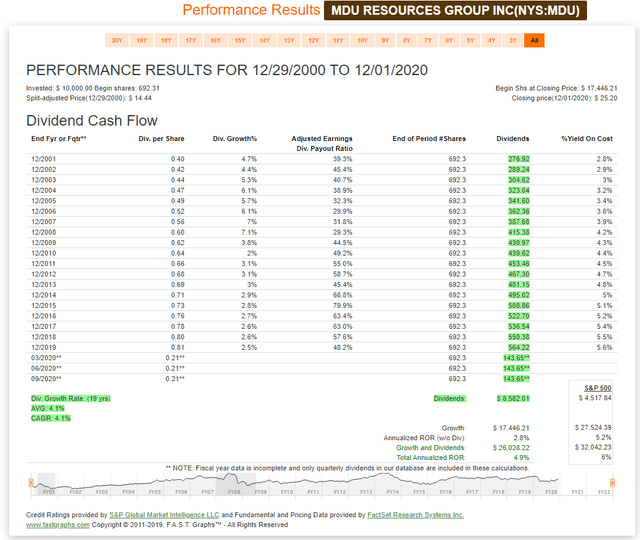Select the 20Y time period tab
This screenshot has height=540, width=640.
(x=117, y=40)
